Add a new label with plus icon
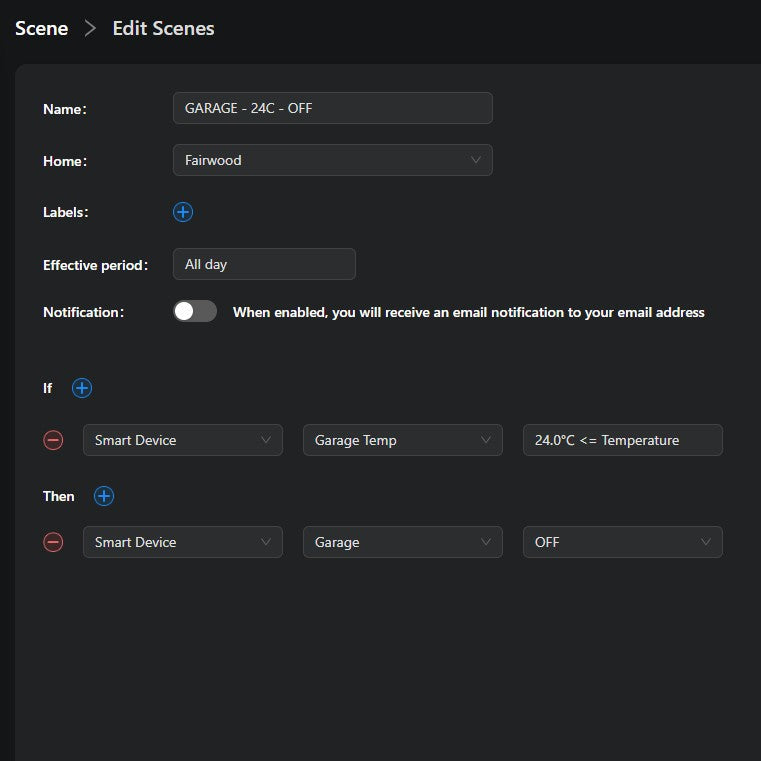The image size is (761, 761). pos(183,212)
